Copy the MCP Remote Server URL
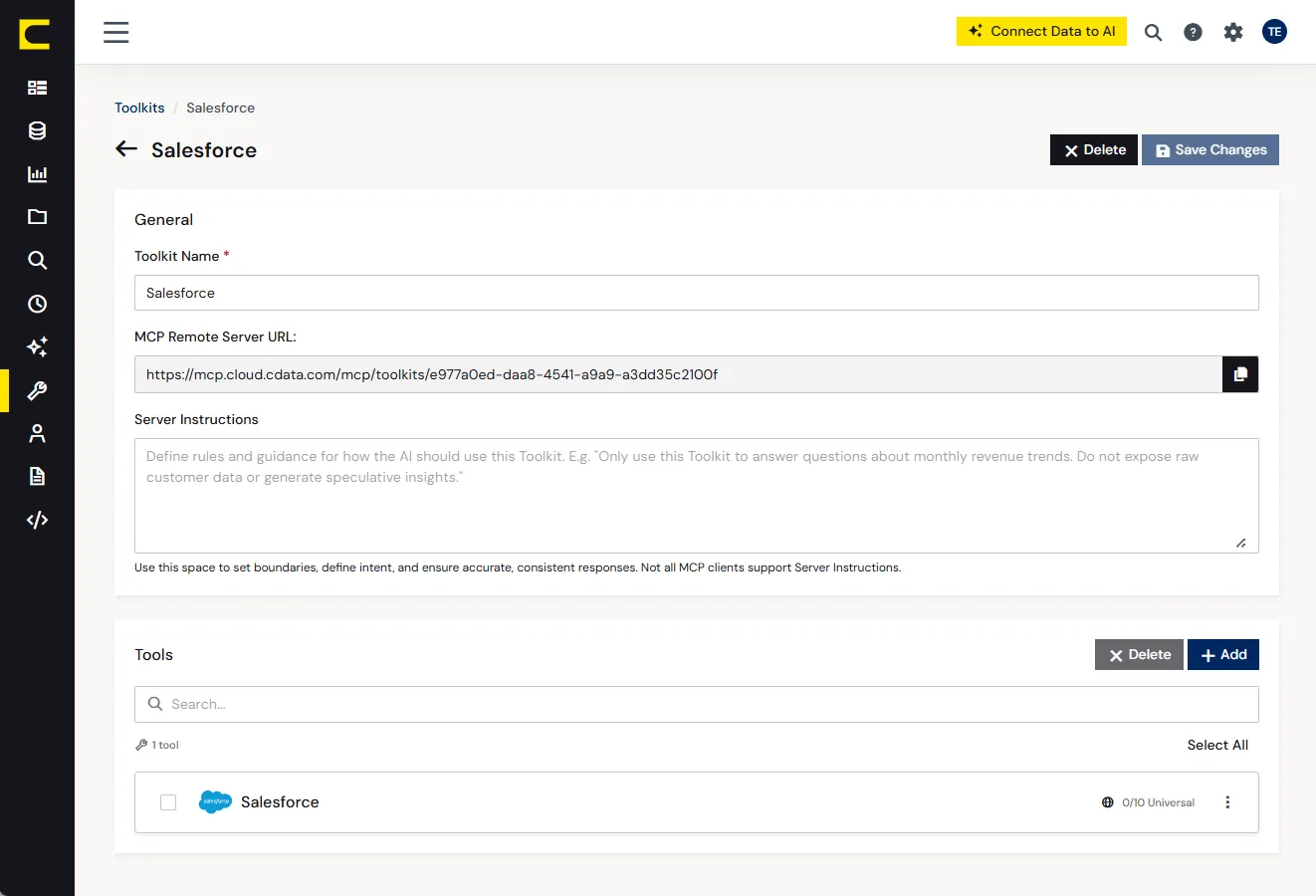Screen dimensions: 1316x896 click(x=1240, y=374)
